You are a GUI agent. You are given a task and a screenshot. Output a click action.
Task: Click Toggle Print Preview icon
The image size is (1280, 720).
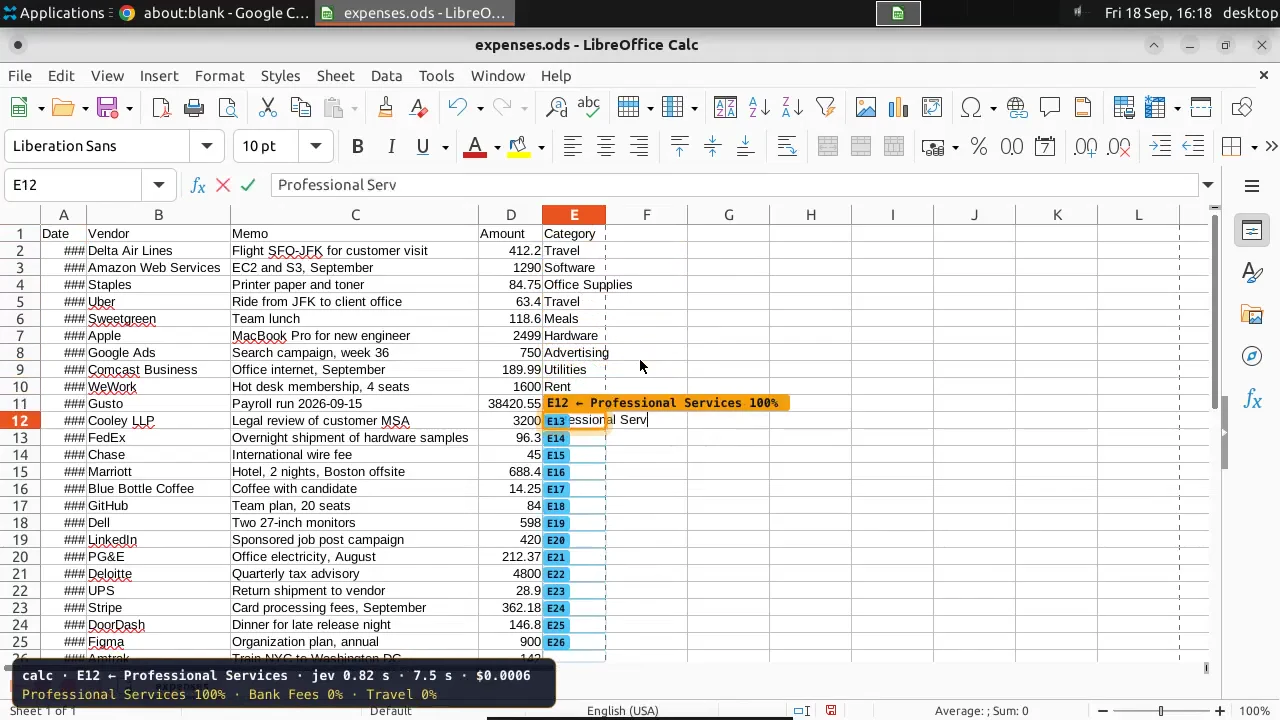[x=228, y=108]
